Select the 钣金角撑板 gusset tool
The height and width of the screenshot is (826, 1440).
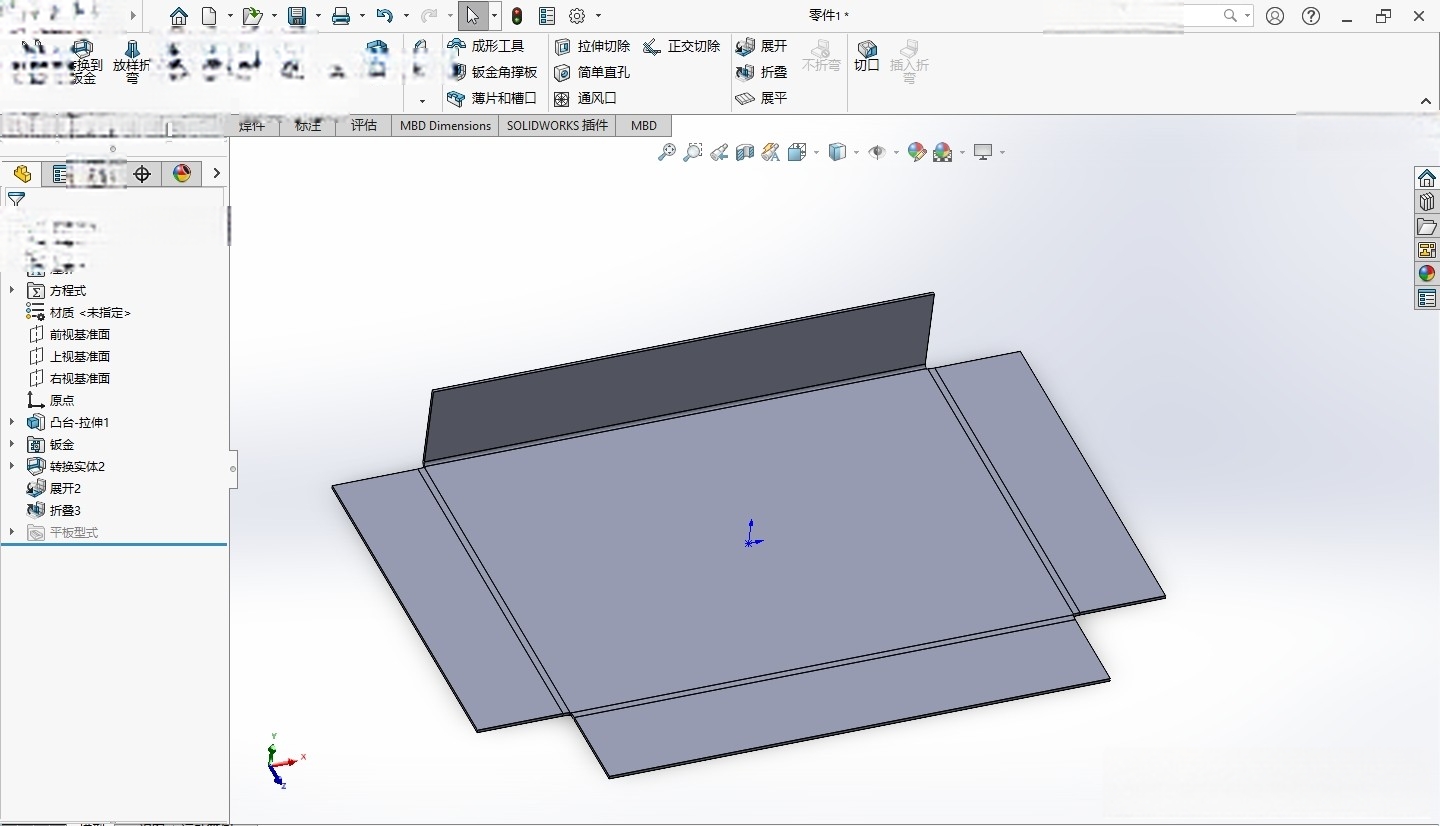[x=492, y=72]
